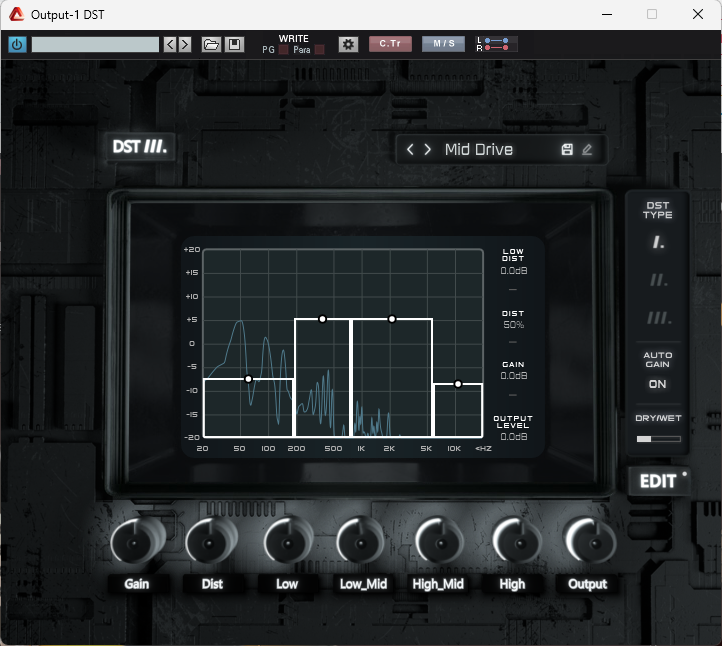722x646 pixels.
Task: Select previous preset before Mid Drive
Action: coord(410,149)
